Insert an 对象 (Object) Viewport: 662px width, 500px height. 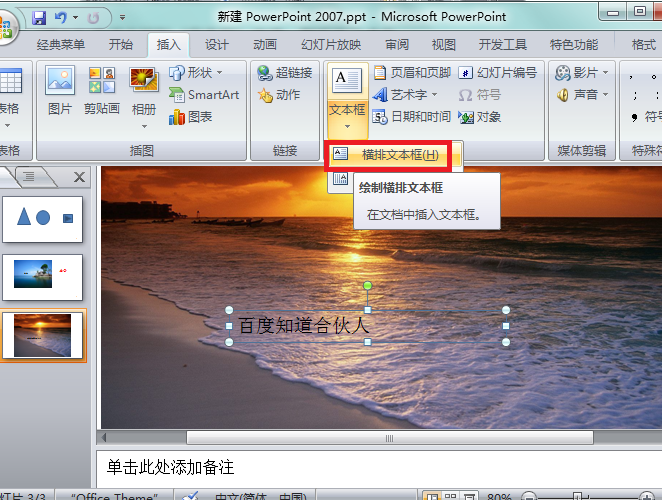point(480,117)
